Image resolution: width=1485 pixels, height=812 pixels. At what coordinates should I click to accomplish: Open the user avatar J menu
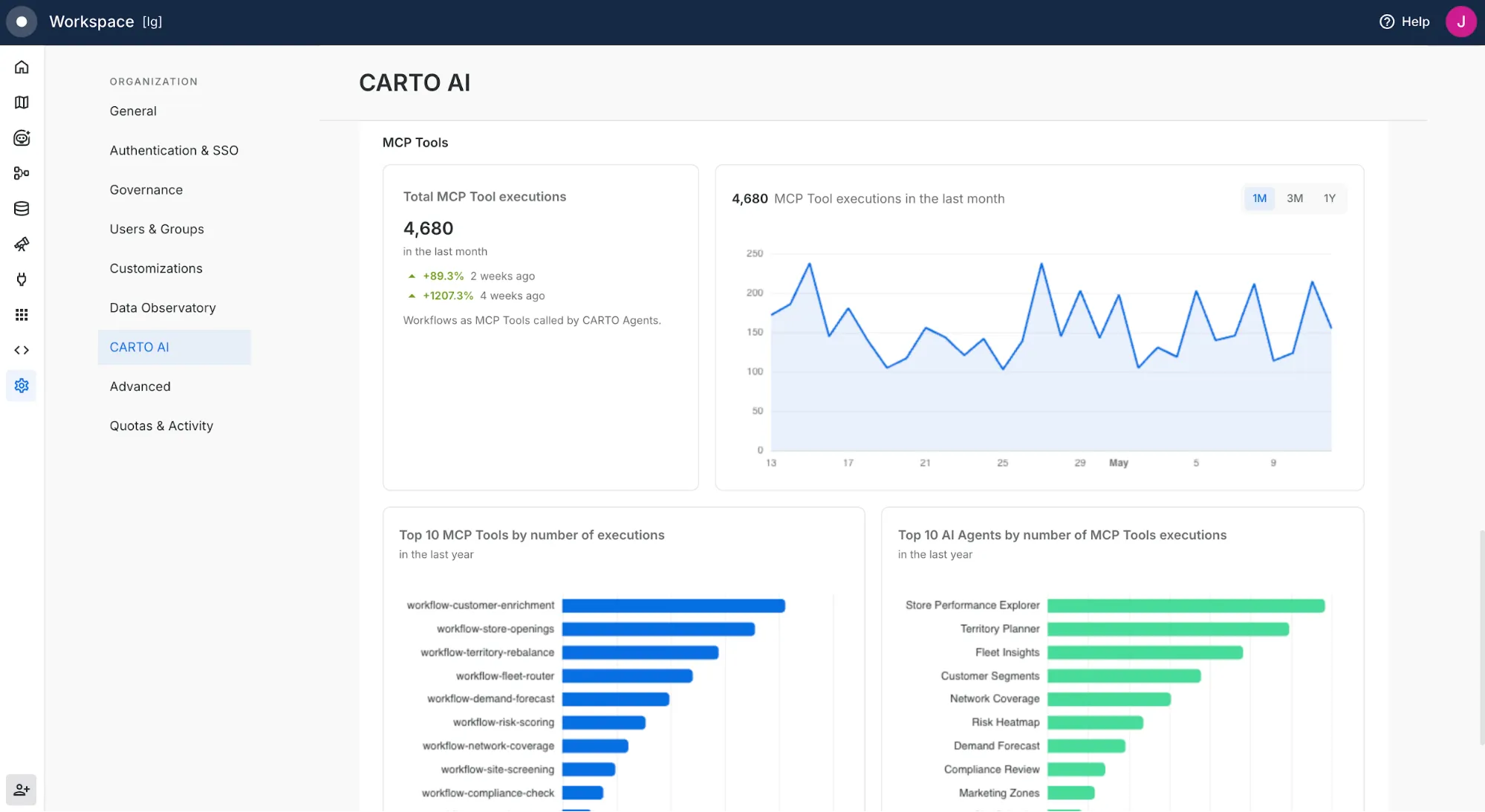tap(1460, 22)
